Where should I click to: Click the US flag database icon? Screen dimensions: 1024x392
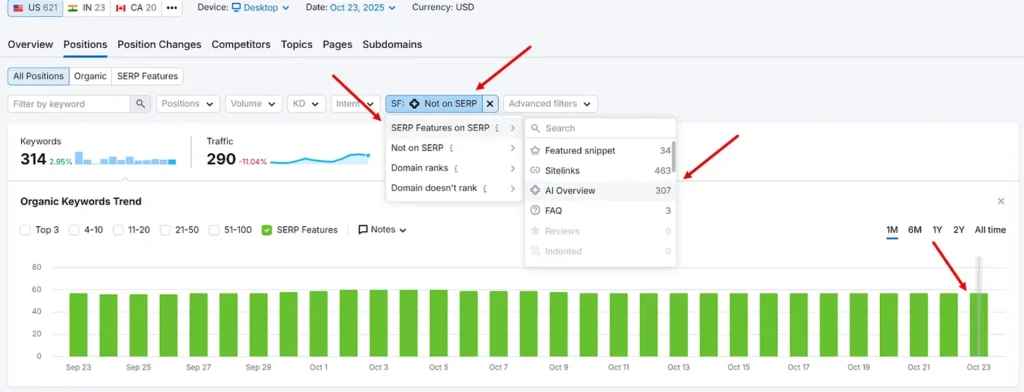point(18,8)
